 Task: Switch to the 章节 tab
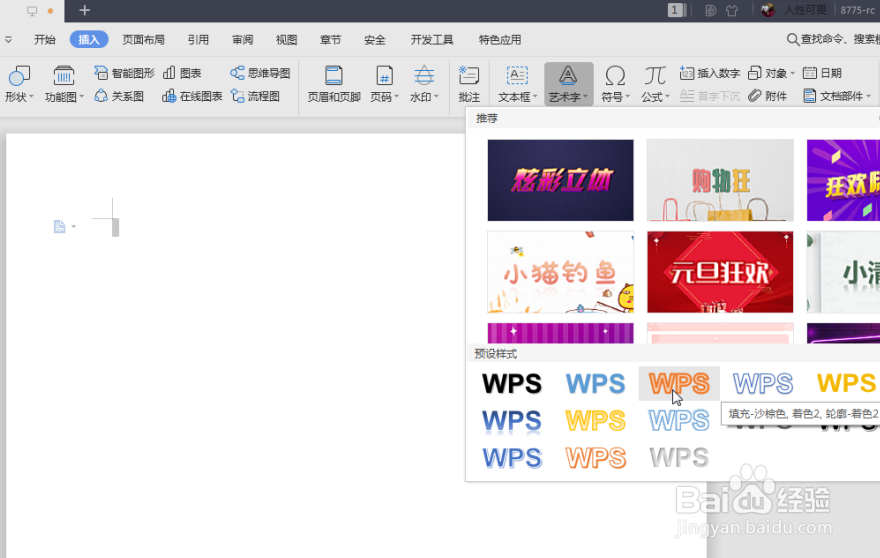click(330, 39)
